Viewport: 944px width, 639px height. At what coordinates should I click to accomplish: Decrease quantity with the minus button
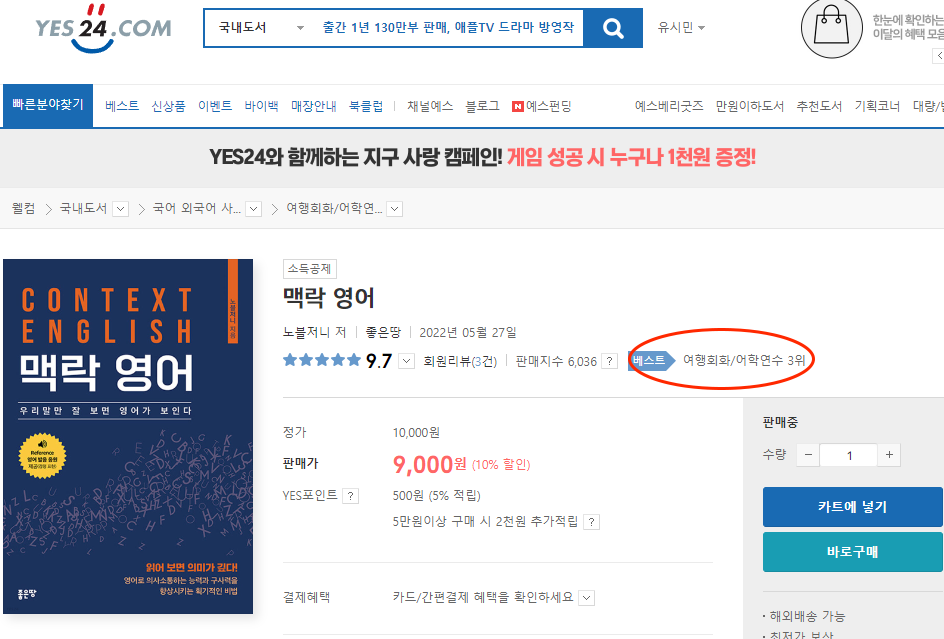click(808, 455)
